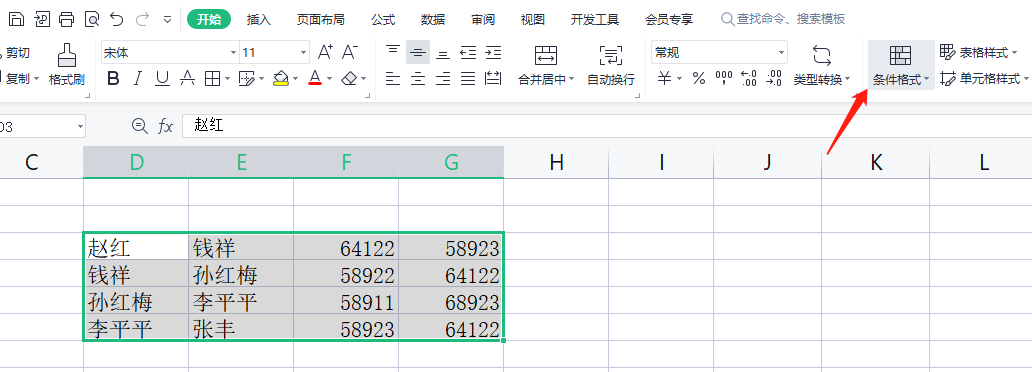The image size is (1032, 372).
Task: Switch to the 公式 tab
Action: (383, 20)
